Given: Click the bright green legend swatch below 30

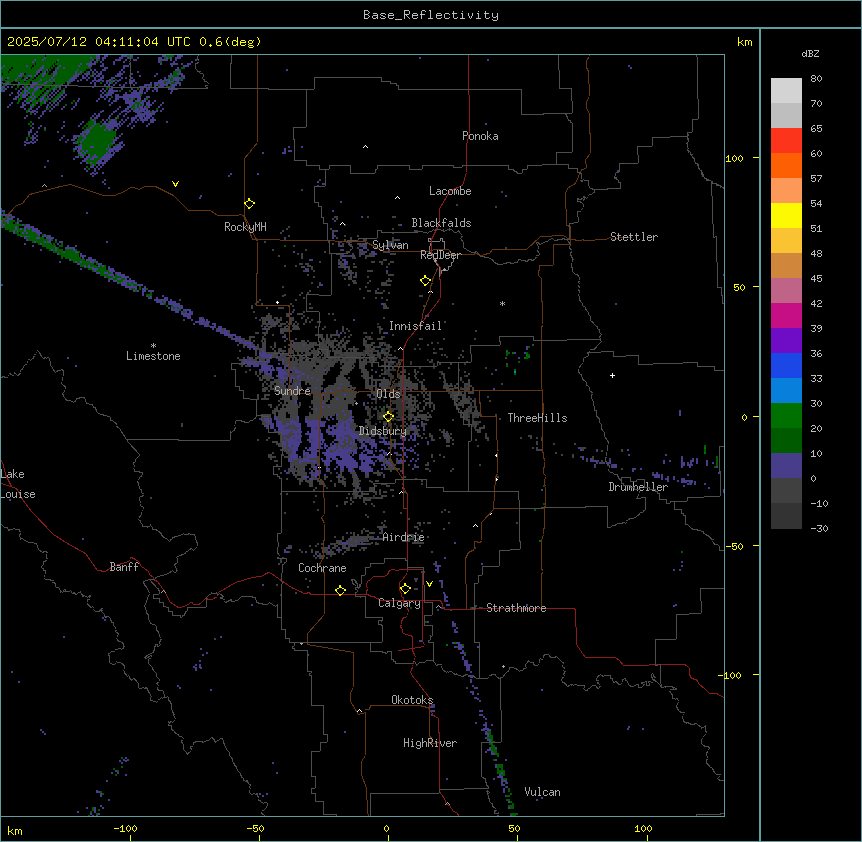Looking at the screenshot, I should [x=786, y=416].
